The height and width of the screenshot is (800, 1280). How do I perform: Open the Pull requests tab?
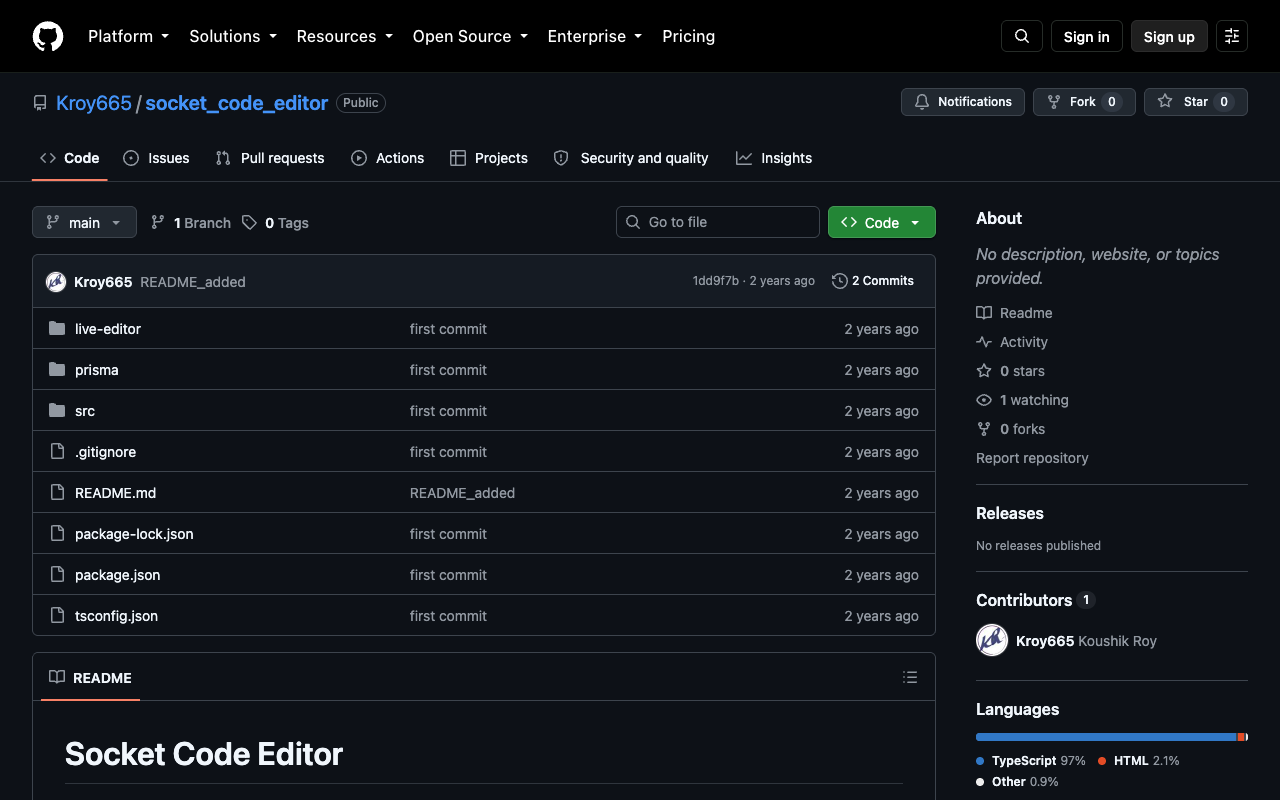[270, 158]
